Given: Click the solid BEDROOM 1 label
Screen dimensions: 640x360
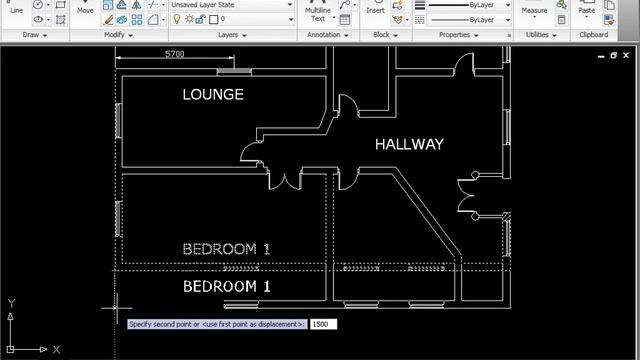Looking at the screenshot, I should click(x=227, y=287).
